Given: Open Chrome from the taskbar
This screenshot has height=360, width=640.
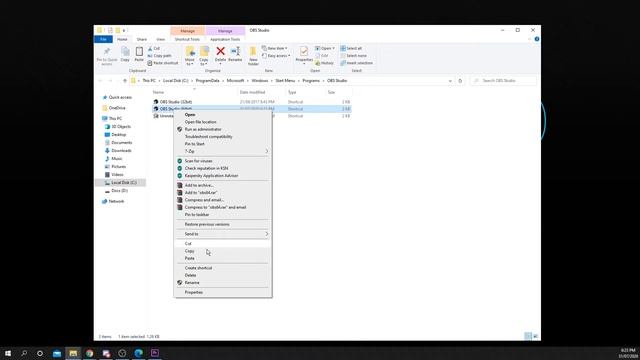Looking at the screenshot, I should (89, 353).
